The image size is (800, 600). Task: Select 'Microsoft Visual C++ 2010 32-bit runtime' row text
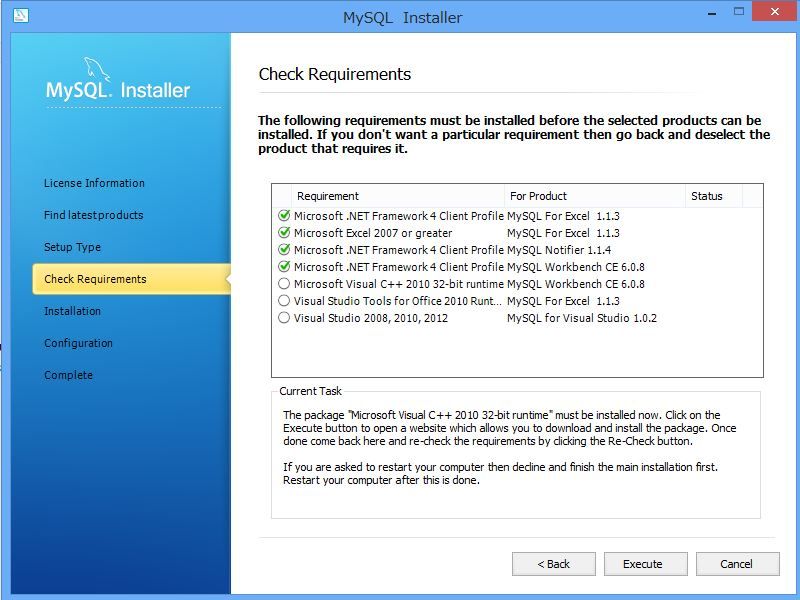click(398, 284)
